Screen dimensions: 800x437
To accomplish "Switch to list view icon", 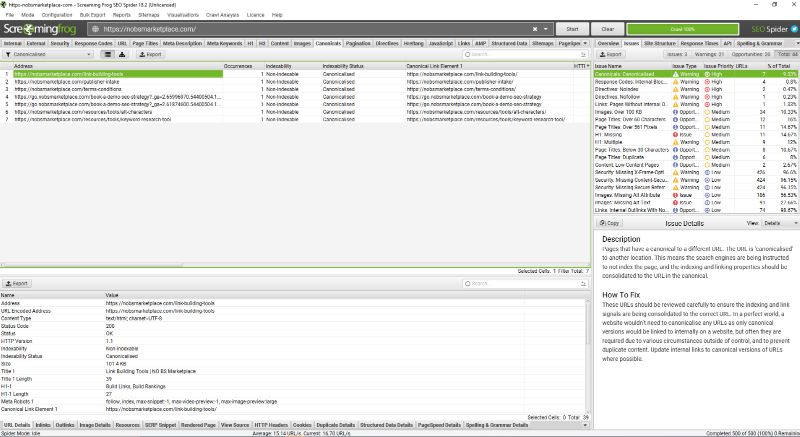I will tap(108, 54).
